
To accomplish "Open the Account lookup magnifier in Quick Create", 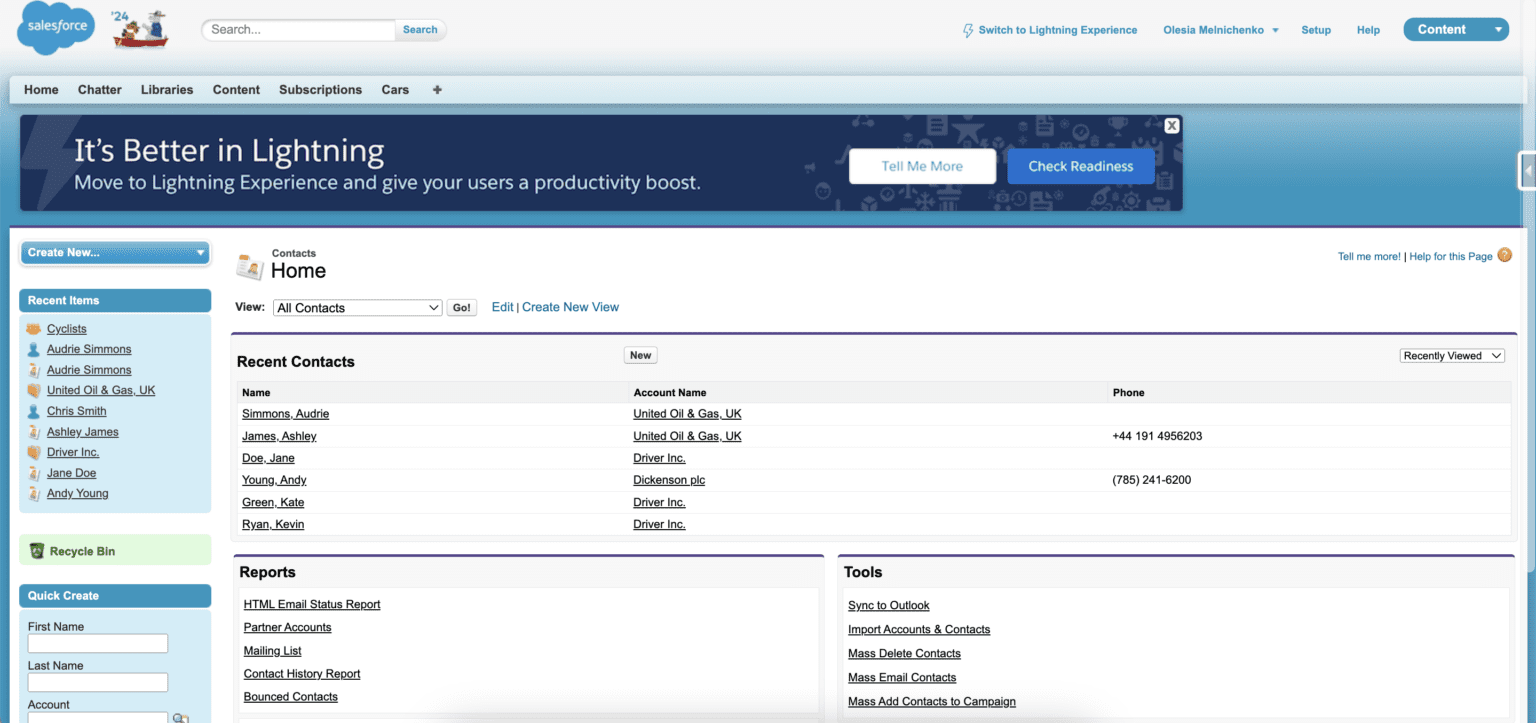I will (181, 717).
